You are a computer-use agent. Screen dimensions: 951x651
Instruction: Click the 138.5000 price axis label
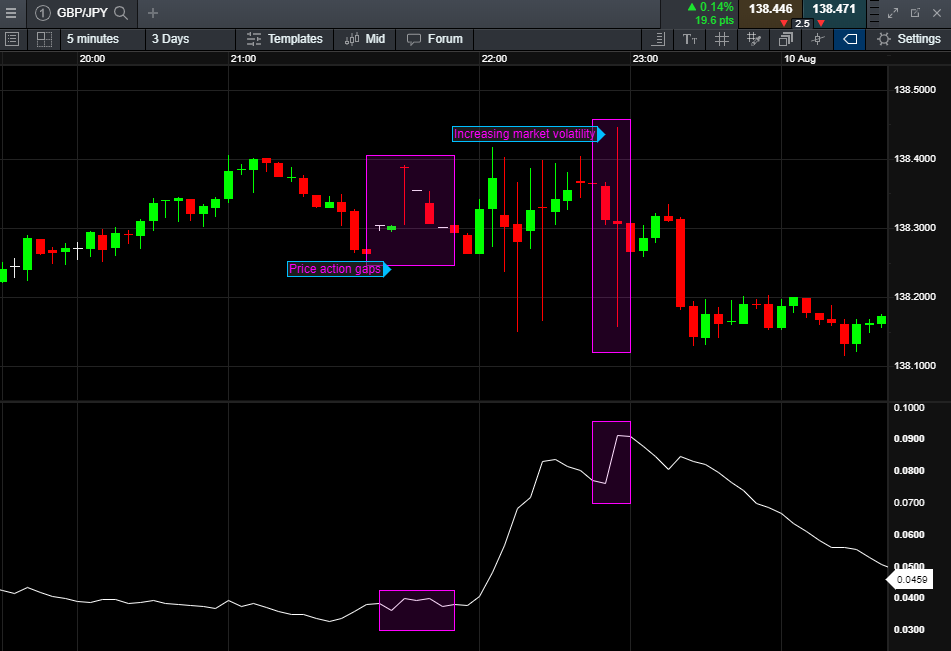click(915, 90)
